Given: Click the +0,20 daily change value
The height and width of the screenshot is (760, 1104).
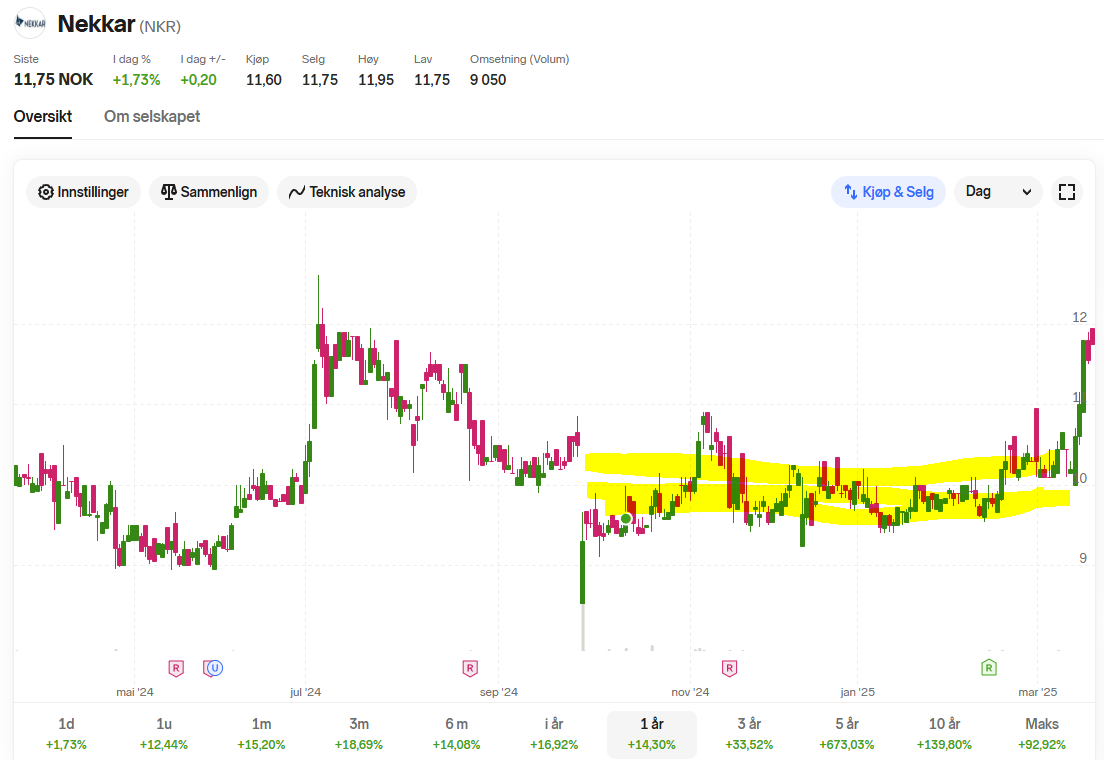Looking at the screenshot, I should 199,80.
